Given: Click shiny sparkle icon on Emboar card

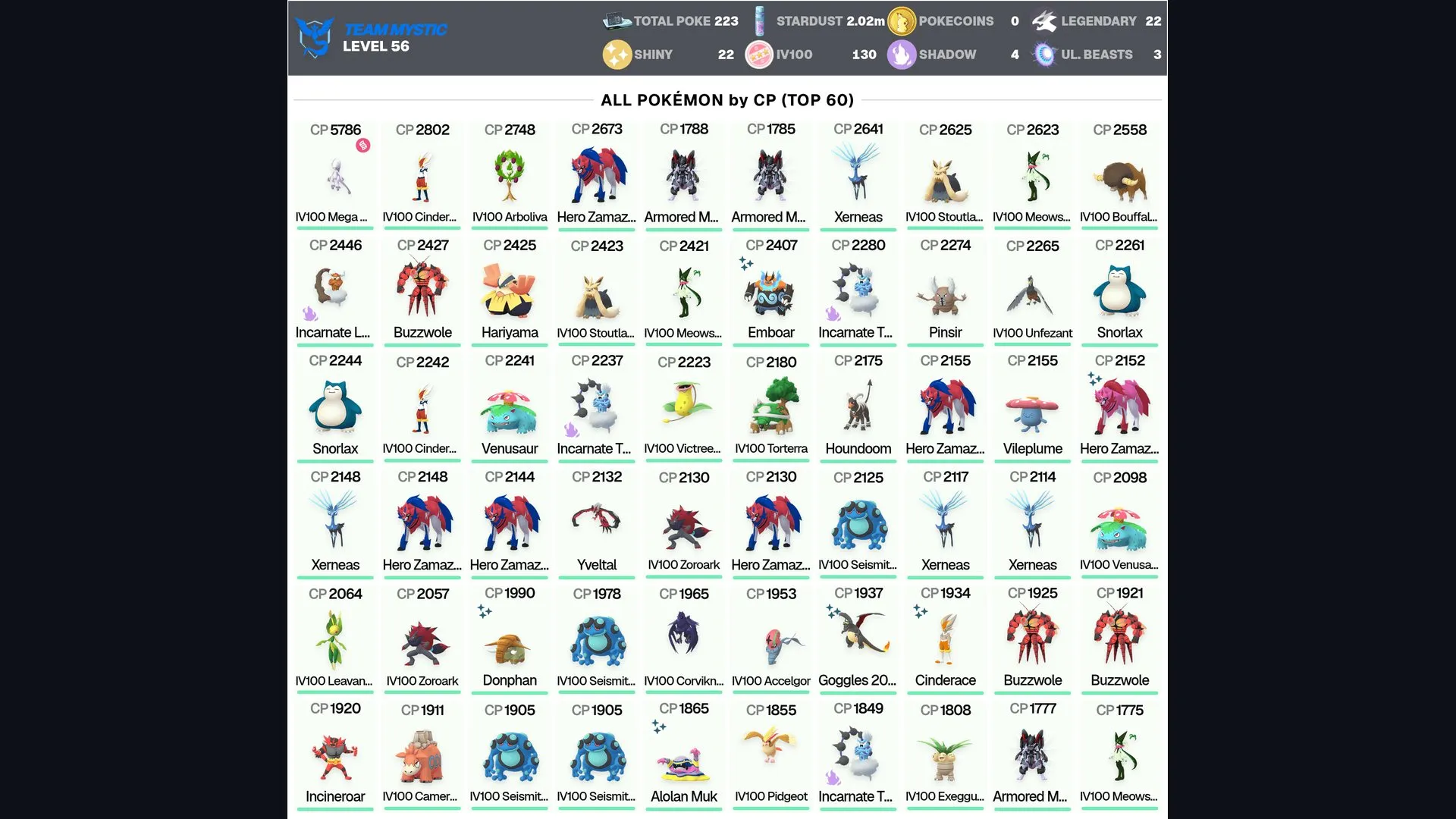Looking at the screenshot, I should tap(746, 263).
